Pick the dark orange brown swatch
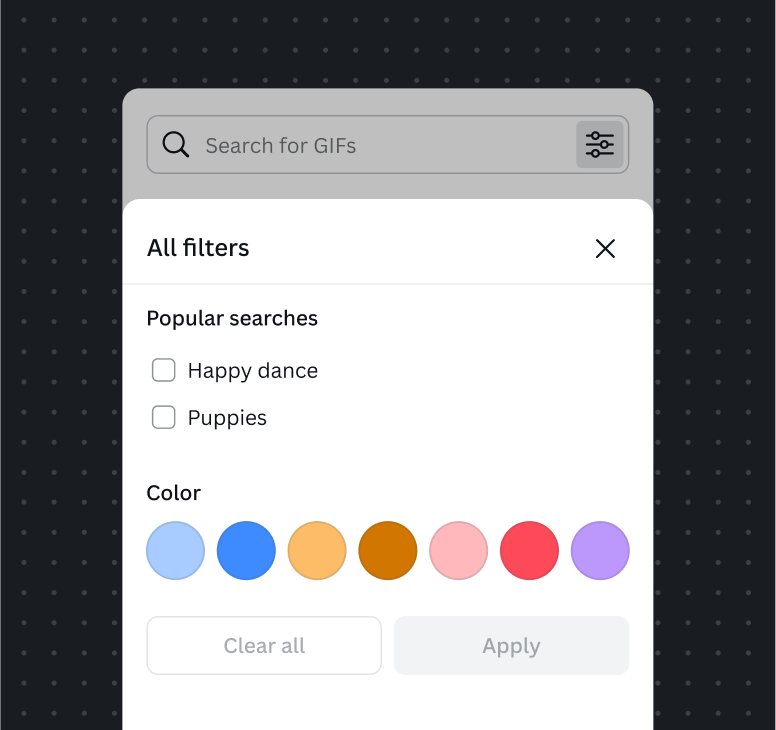The image size is (776, 730). pyautogui.click(x=388, y=550)
